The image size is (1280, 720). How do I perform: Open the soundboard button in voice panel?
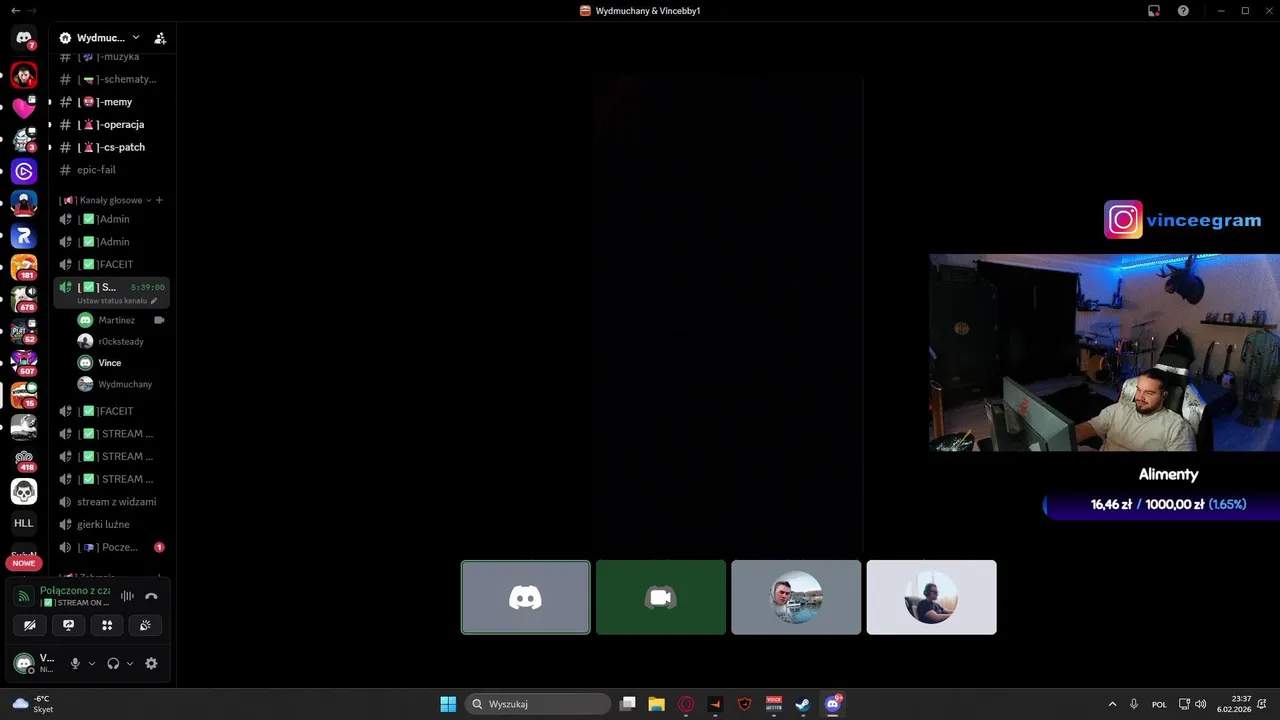pos(145,625)
